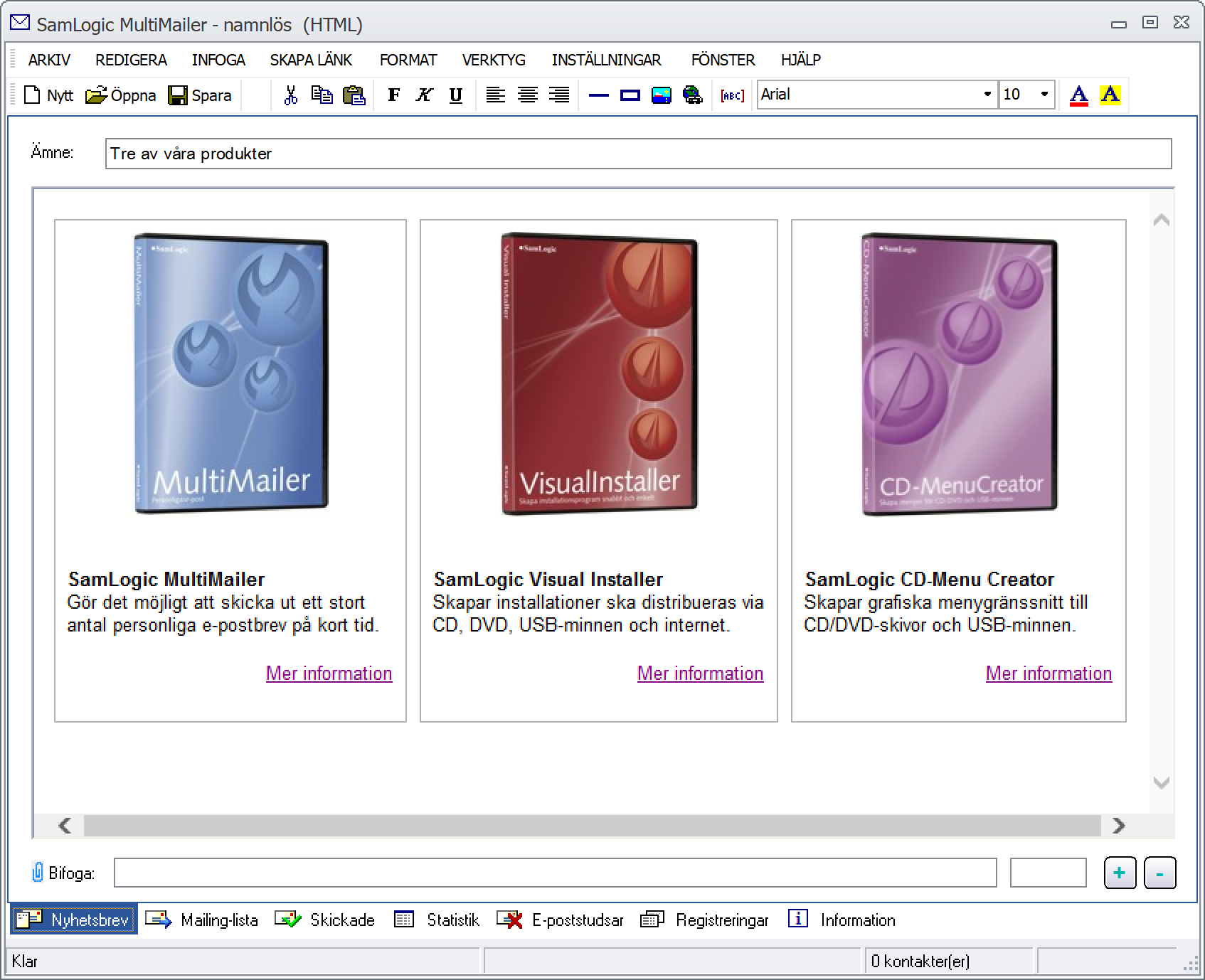Insert a rectangle box
The height and width of the screenshot is (980, 1205).
[630, 95]
